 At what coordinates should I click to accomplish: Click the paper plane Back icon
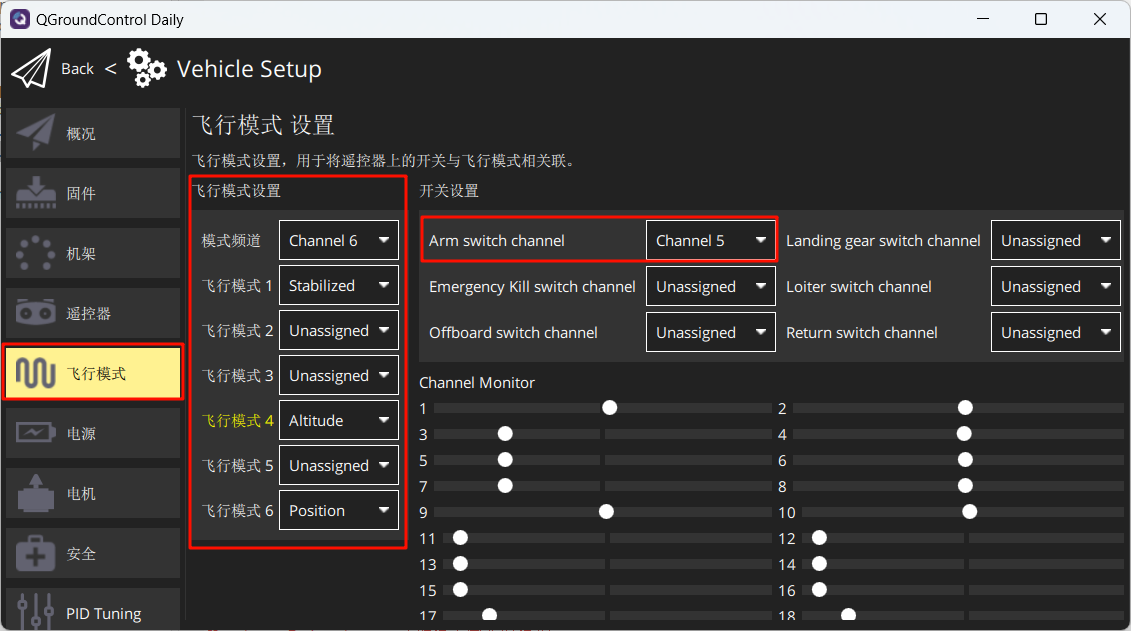30,69
